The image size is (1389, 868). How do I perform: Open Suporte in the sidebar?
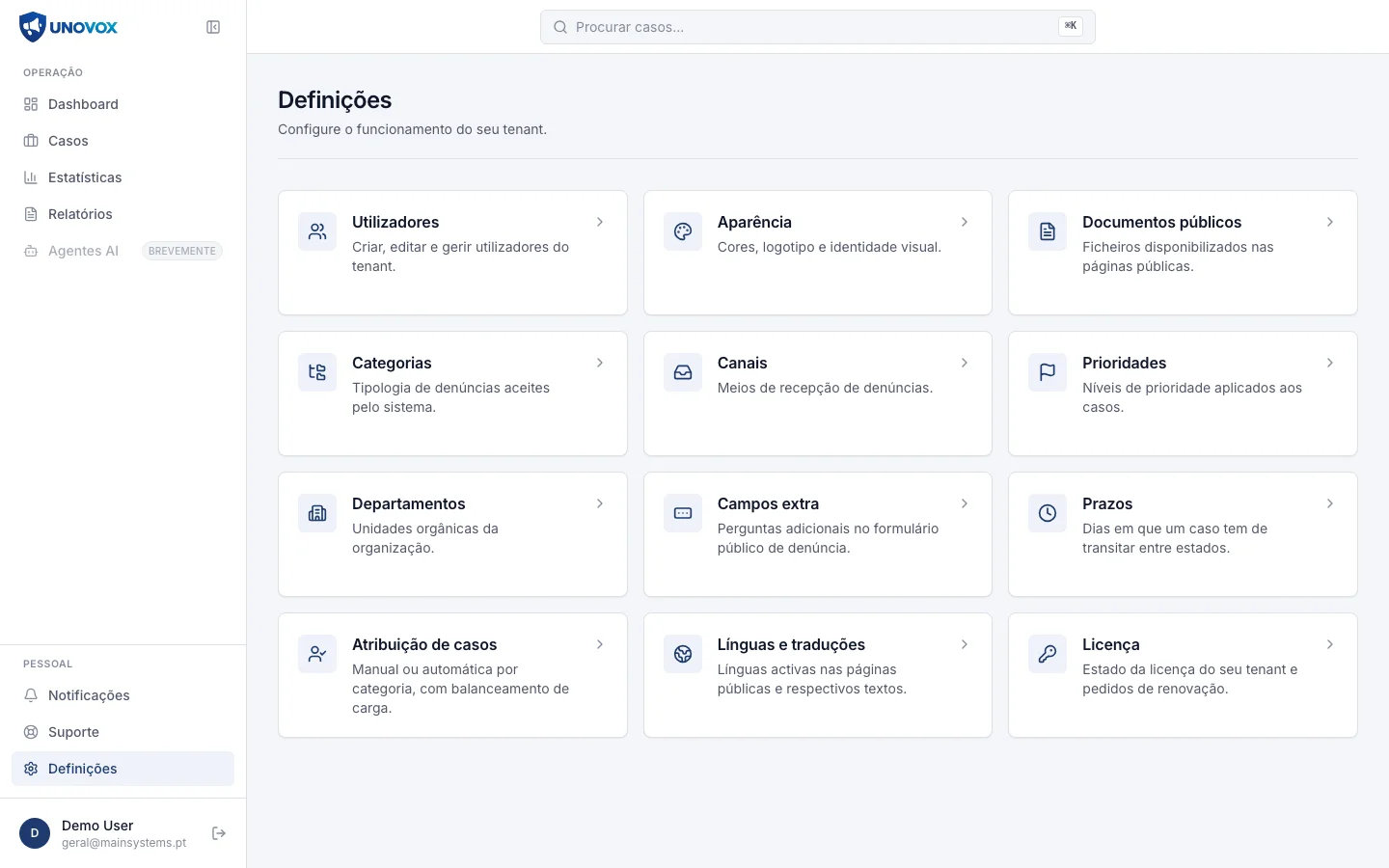click(123, 732)
